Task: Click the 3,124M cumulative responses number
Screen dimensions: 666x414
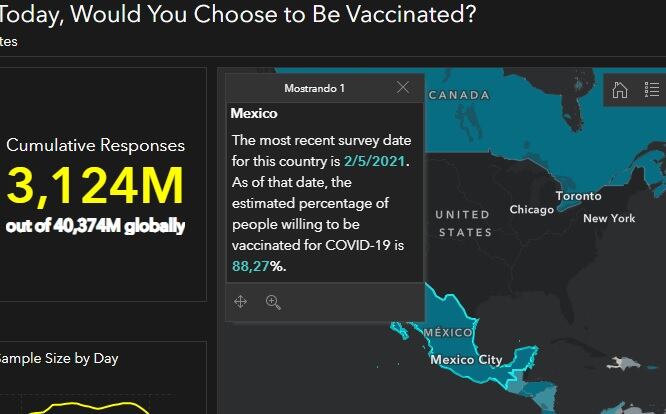Action: coord(95,187)
